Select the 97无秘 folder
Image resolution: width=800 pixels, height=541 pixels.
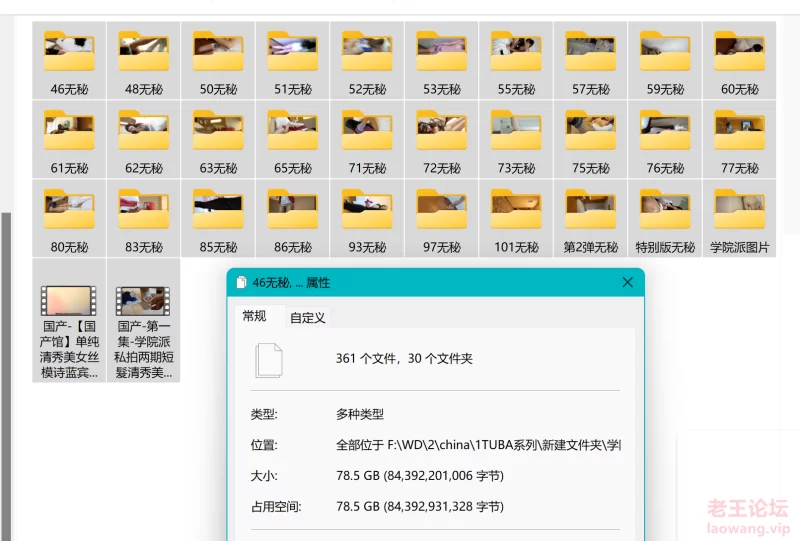pos(442,218)
